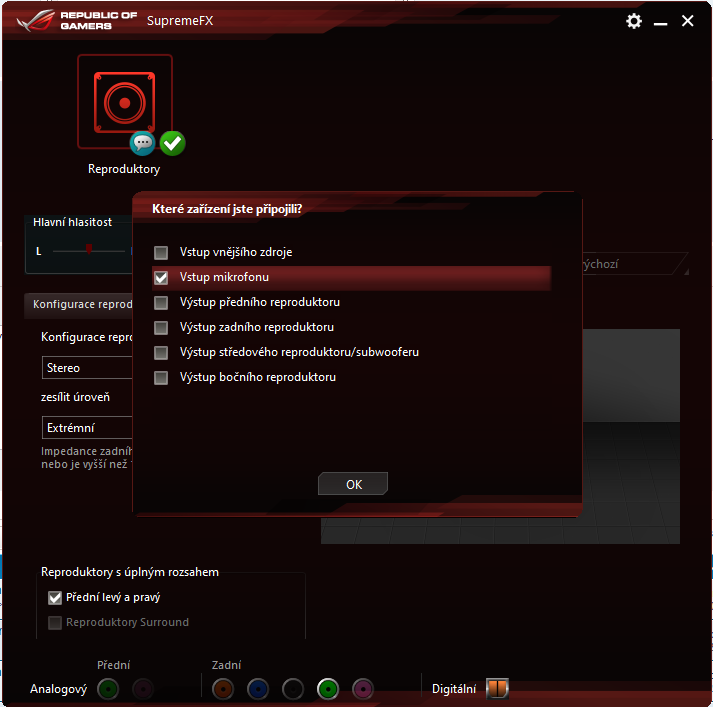
Task: Open the Stereo speaker configuration dropdown
Action: [87, 367]
